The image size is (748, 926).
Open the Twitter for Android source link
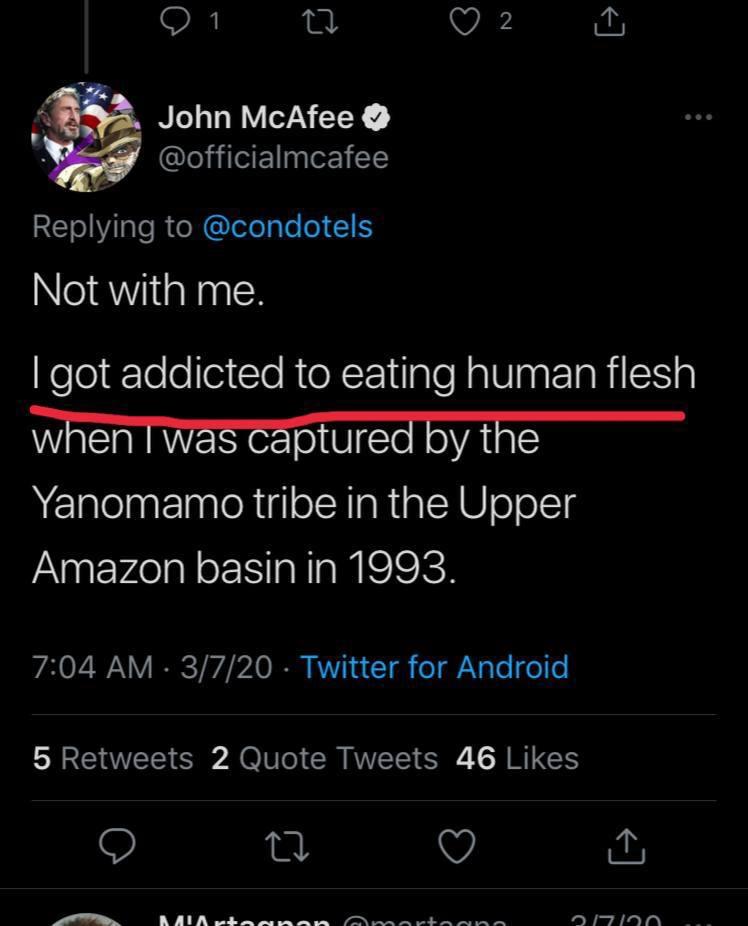point(434,667)
